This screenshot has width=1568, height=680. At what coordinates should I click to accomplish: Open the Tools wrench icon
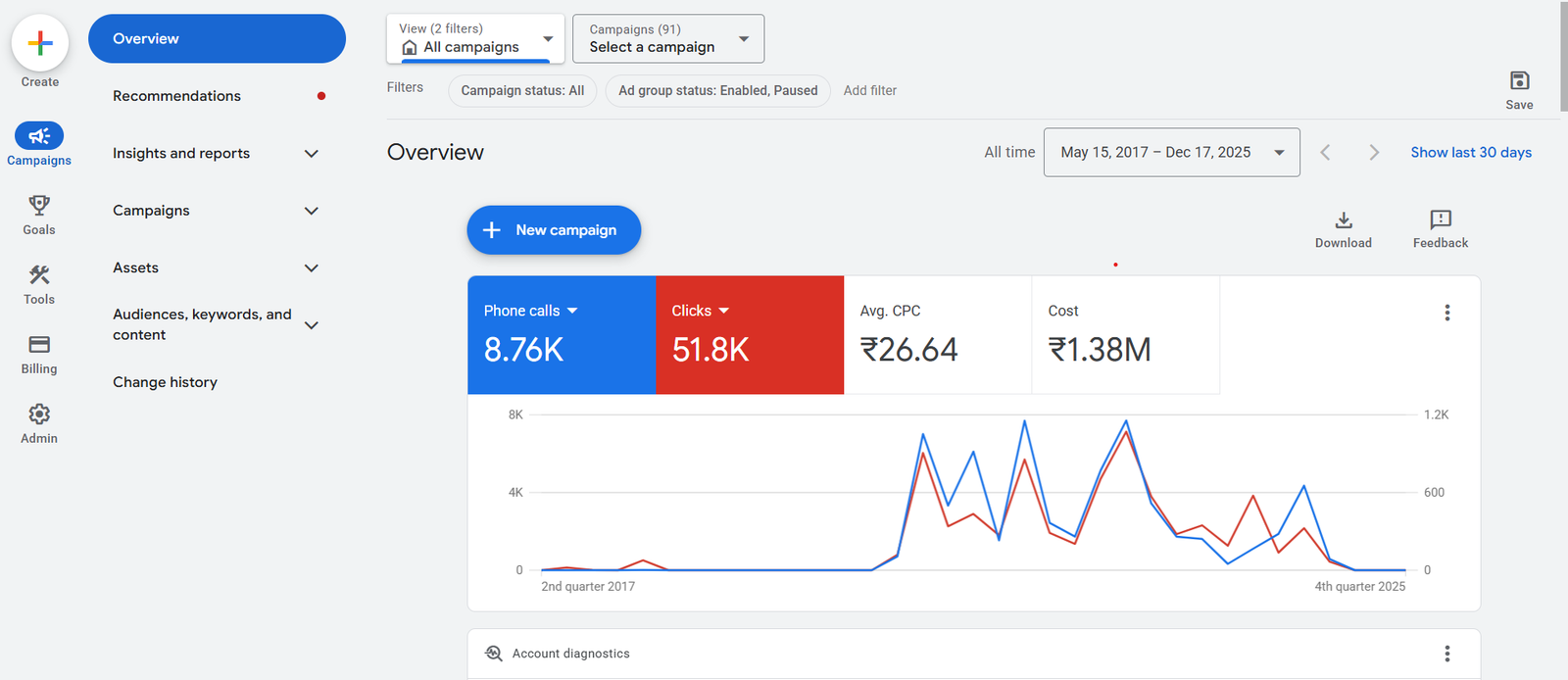click(39, 275)
